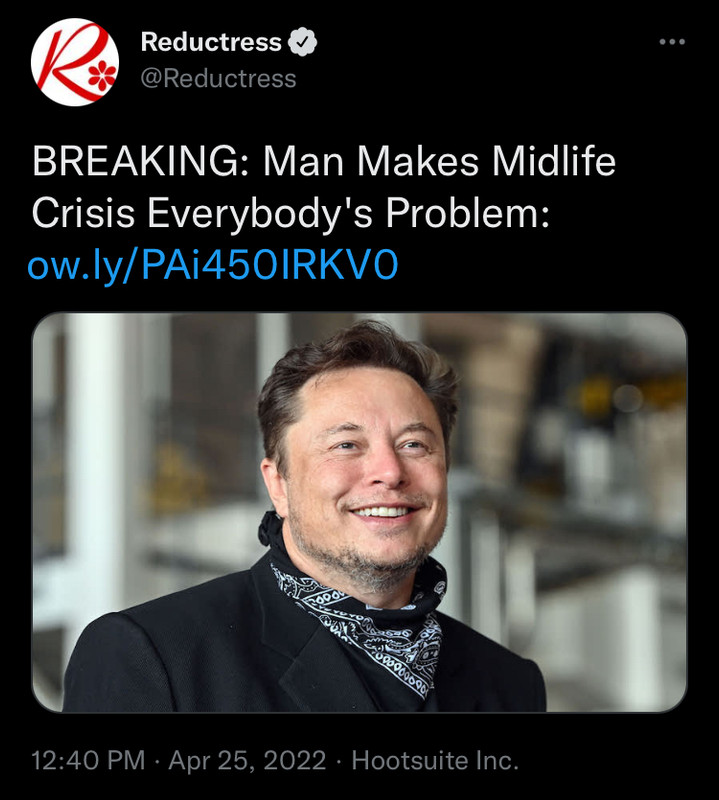Click the word BREAKING in the tweet
719x800 pixels.
(135, 162)
